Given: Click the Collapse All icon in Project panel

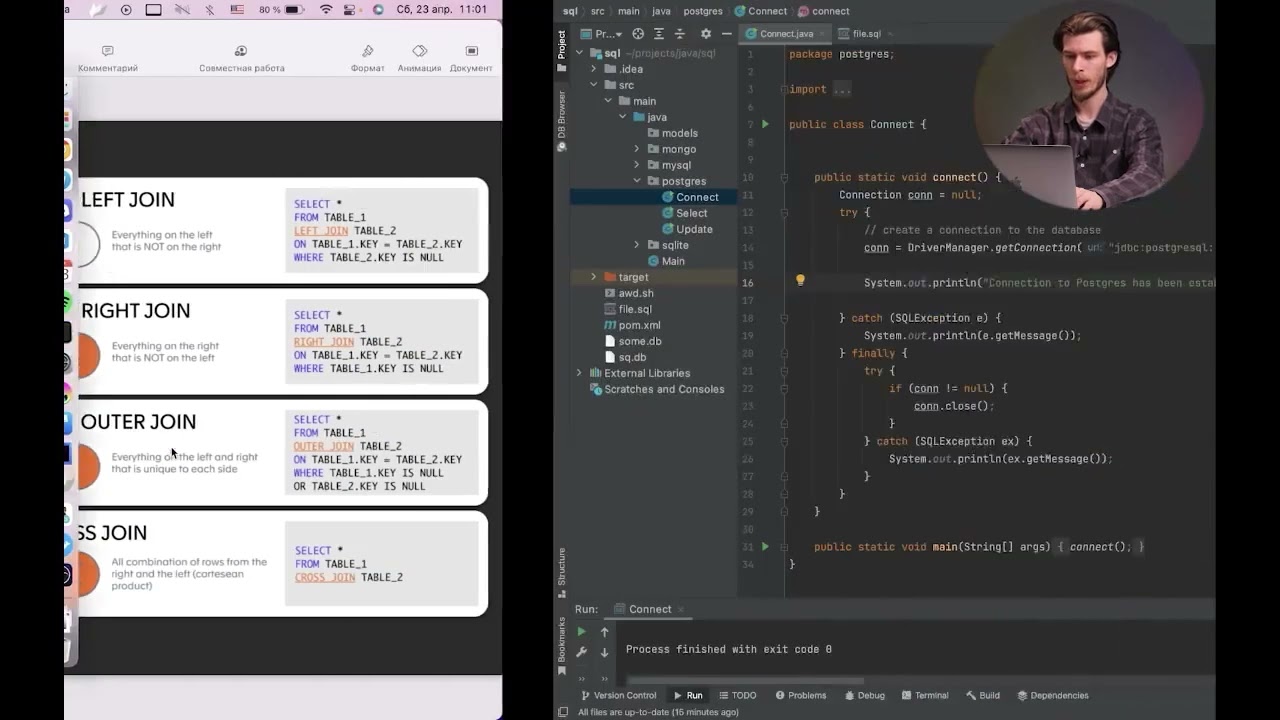Looking at the screenshot, I should point(680,34).
